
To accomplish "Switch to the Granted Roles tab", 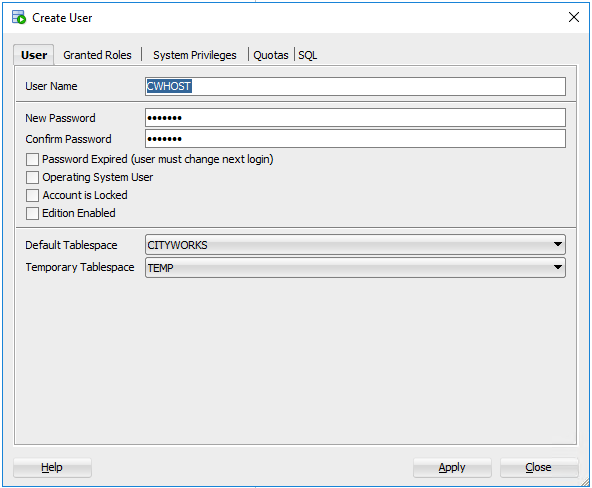I will [x=97, y=55].
